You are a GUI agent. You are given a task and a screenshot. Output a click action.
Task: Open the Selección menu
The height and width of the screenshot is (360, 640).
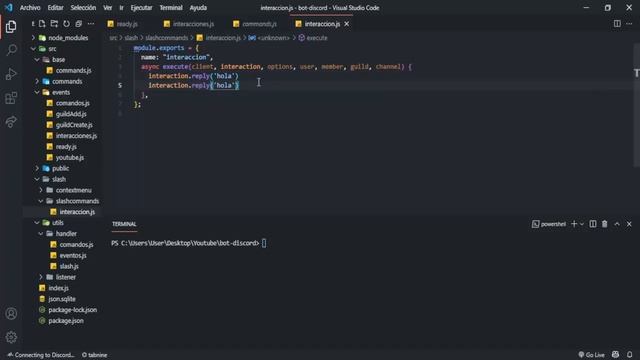tap(83, 8)
